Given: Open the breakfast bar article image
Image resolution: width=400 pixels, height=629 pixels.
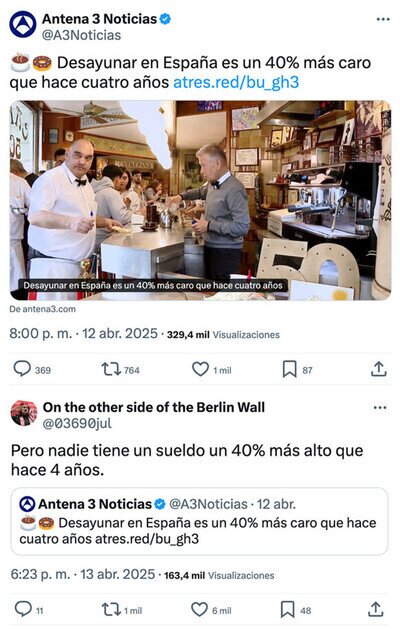Looking at the screenshot, I should click(200, 200).
